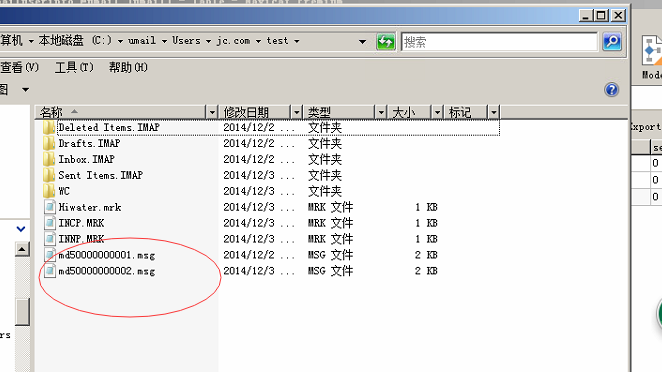Sort by the 大小 column header
This screenshot has height=372, width=662.
pos(409,112)
